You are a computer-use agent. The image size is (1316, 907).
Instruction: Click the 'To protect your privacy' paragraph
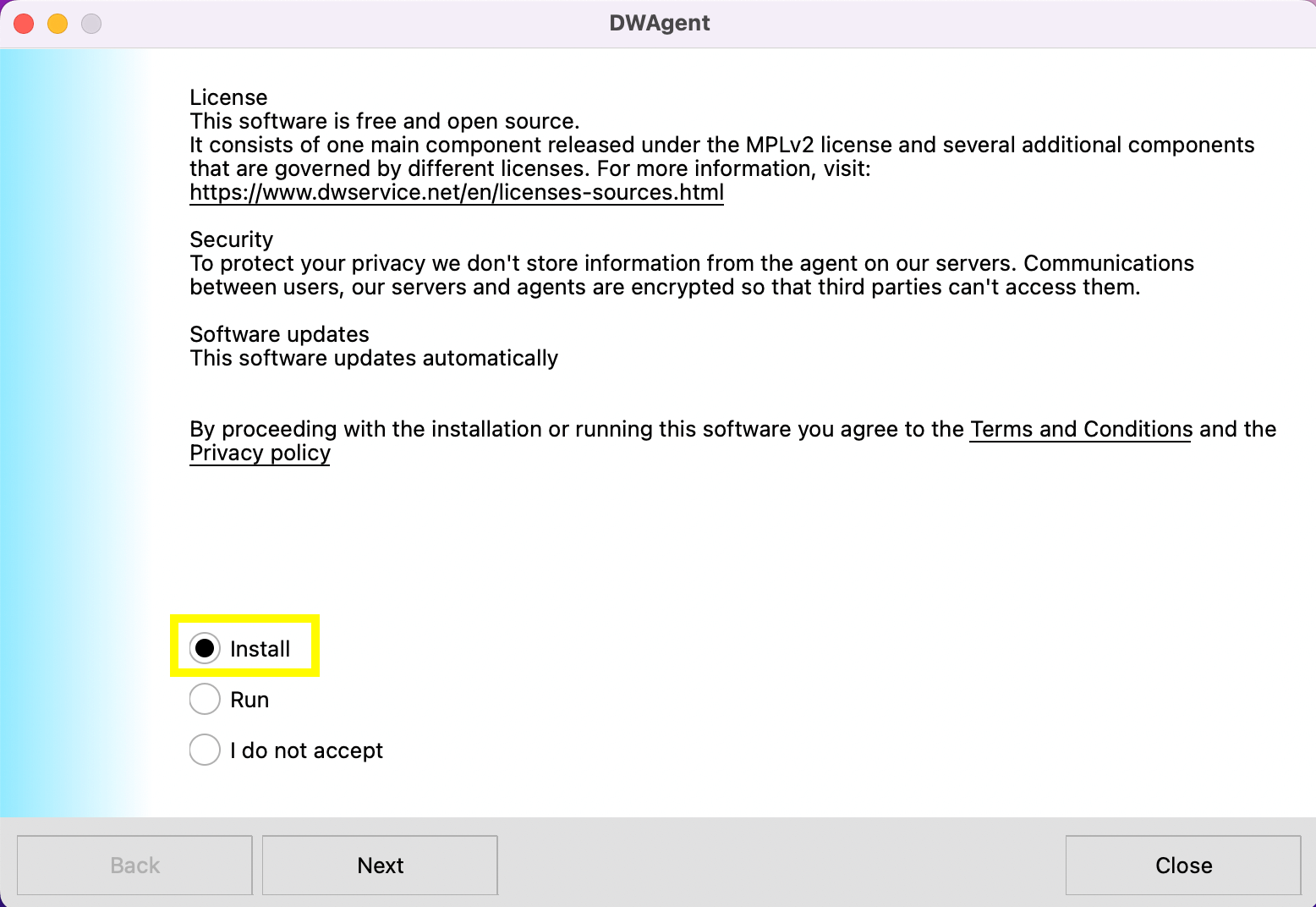(x=691, y=276)
